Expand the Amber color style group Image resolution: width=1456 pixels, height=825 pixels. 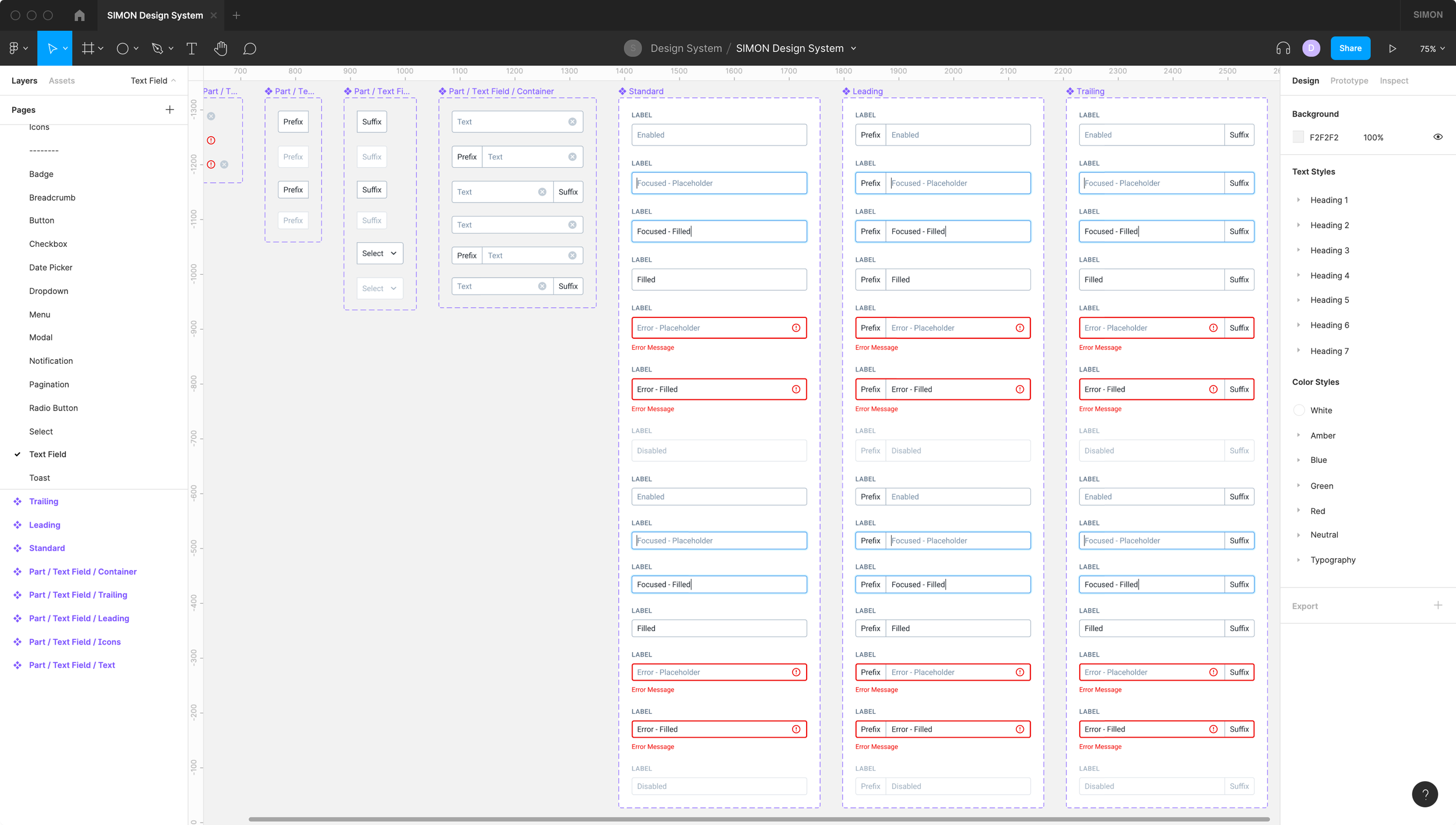click(1298, 435)
